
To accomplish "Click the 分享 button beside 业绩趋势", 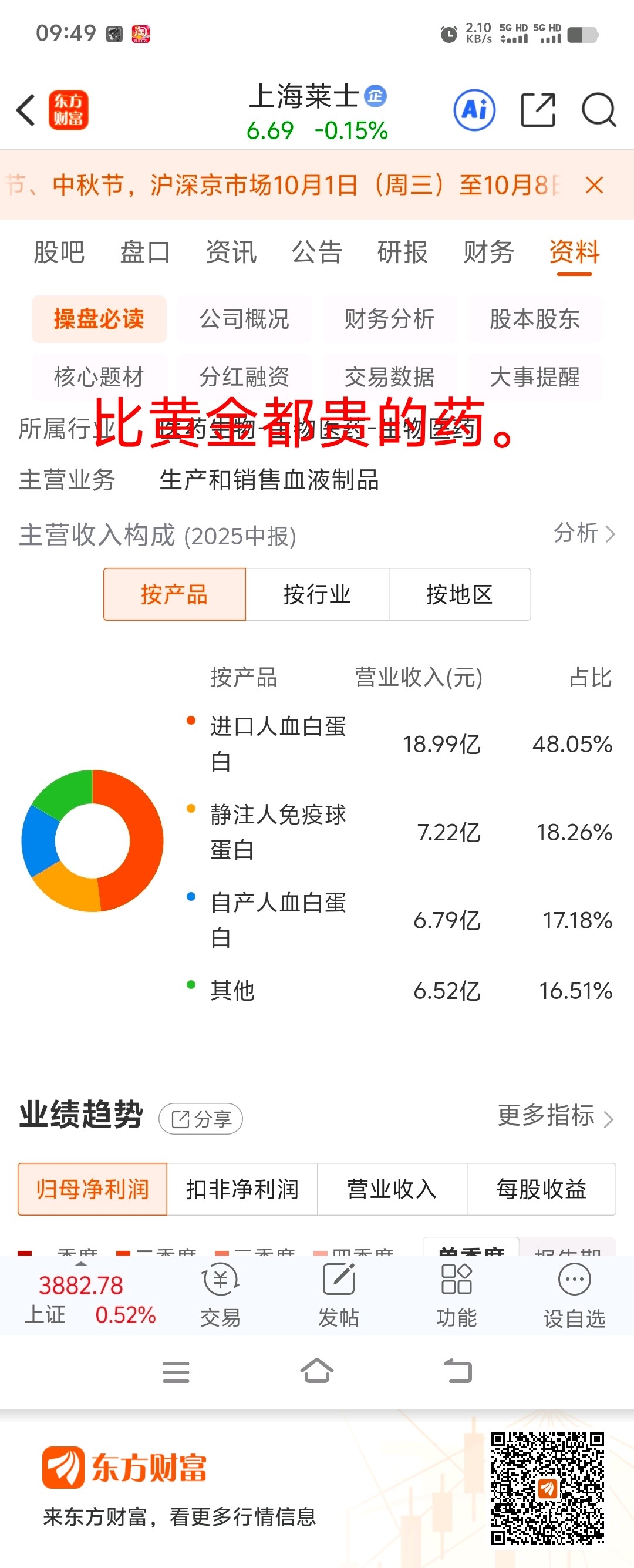I will 201,1119.
